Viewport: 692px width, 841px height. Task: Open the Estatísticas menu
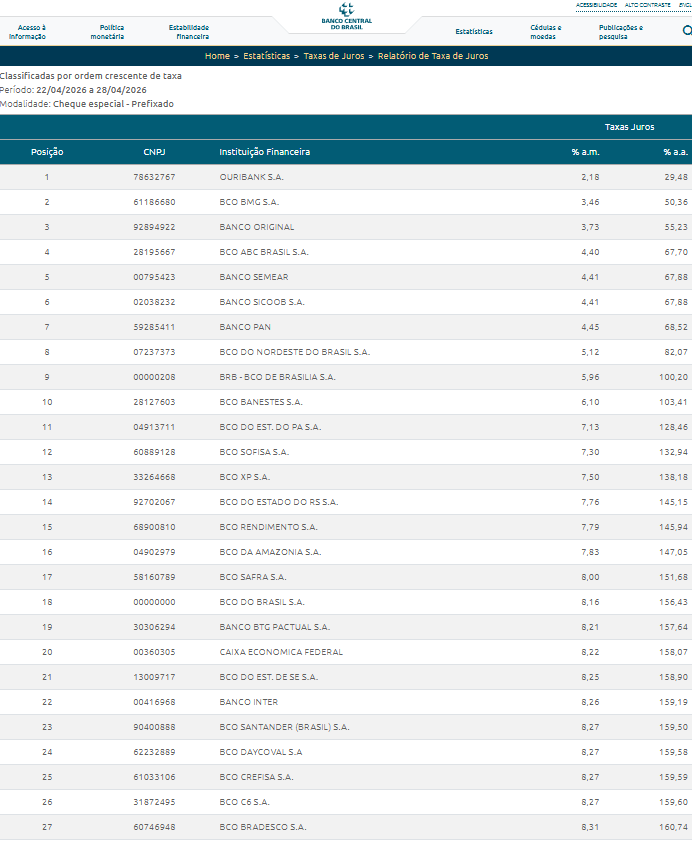pos(474,32)
